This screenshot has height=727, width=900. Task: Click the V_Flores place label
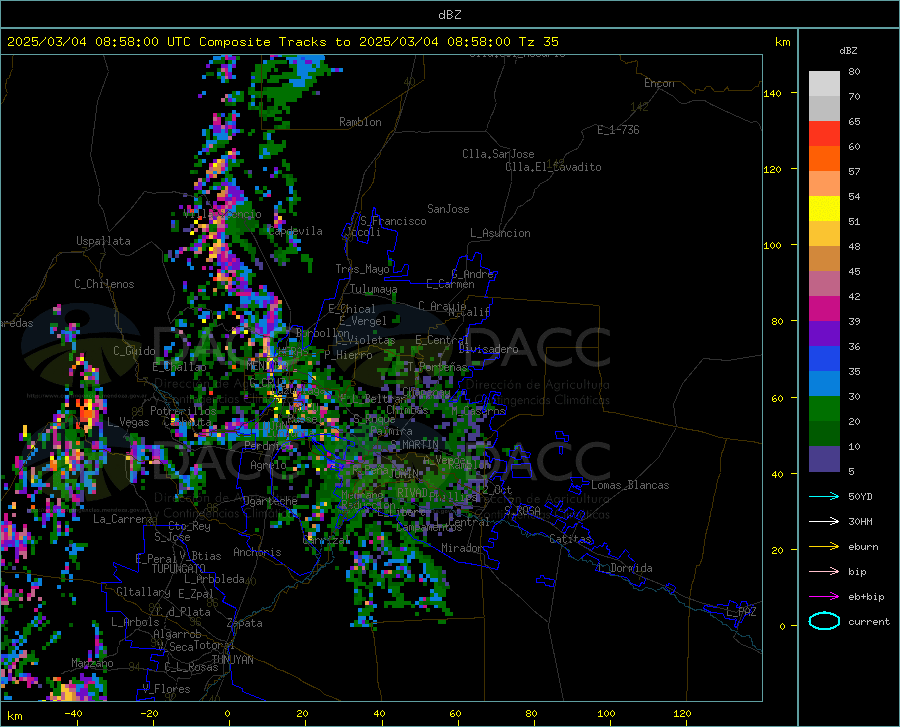[166, 689]
